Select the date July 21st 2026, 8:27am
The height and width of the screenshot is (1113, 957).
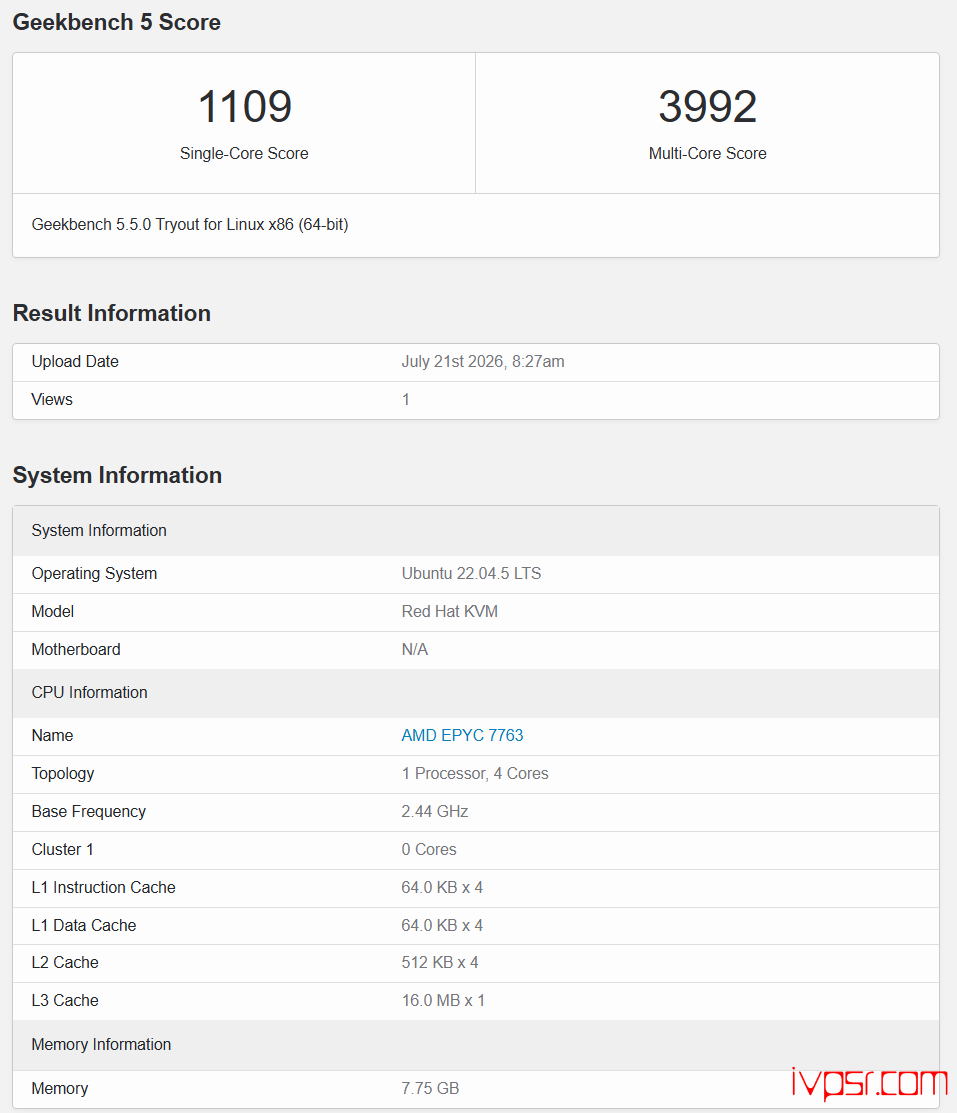483,361
